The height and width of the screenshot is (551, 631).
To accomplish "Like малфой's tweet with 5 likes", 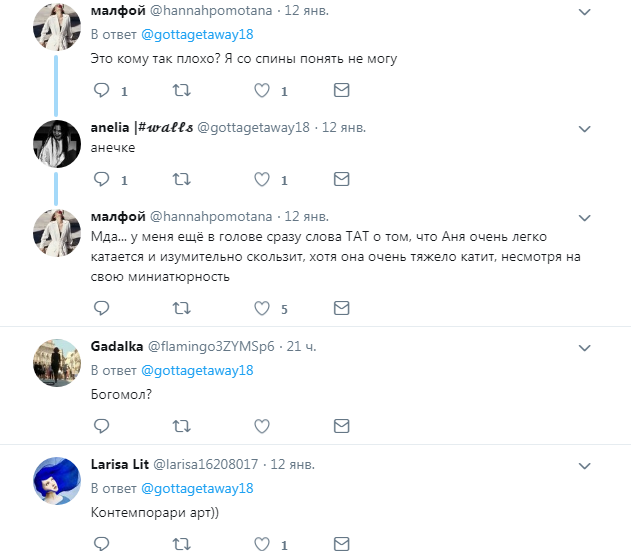I will tap(262, 307).
